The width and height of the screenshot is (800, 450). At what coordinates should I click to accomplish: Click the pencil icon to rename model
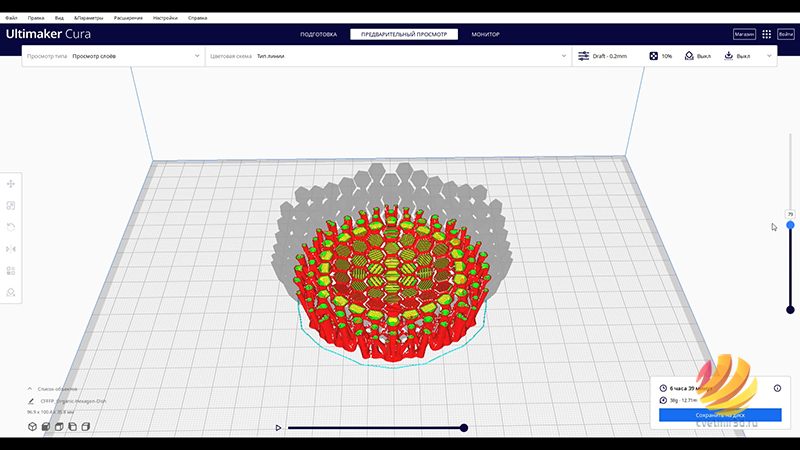tap(31, 401)
